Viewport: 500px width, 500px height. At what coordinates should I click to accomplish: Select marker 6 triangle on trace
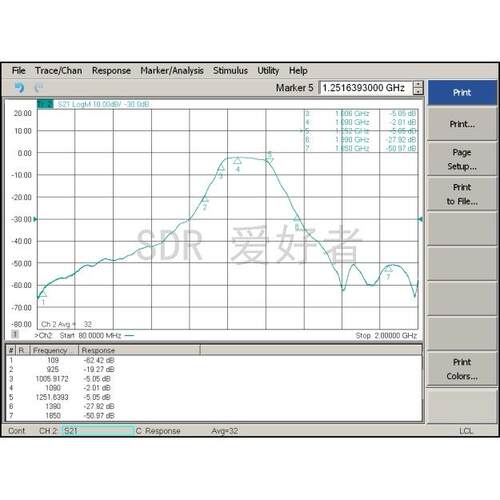tap(296, 219)
